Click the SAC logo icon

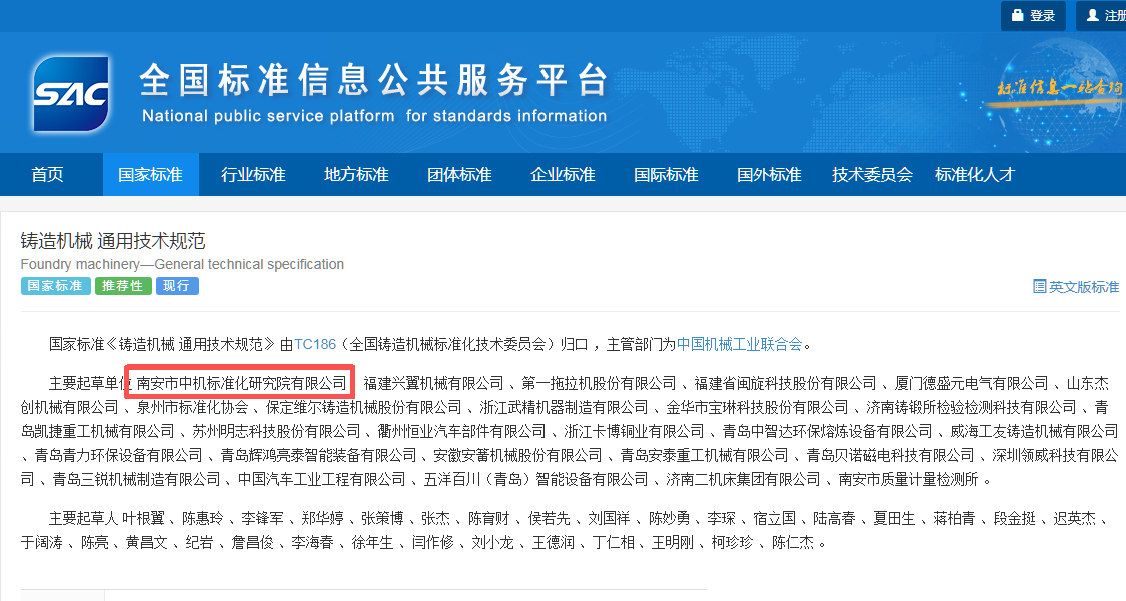[x=70, y=94]
